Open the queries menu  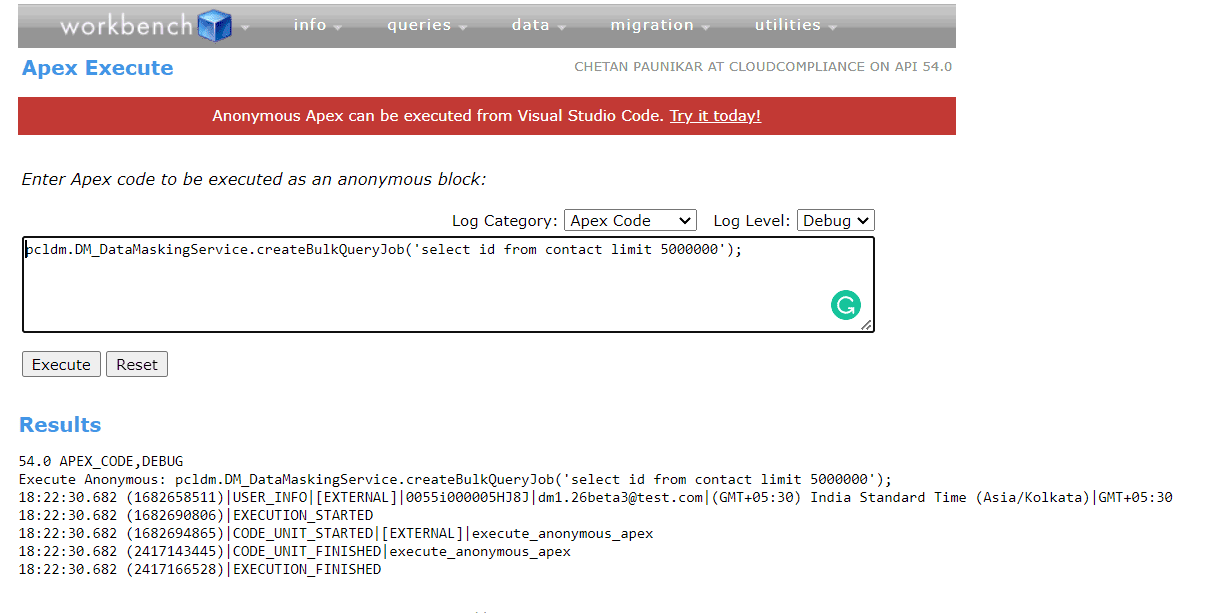[x=427, y=25]
